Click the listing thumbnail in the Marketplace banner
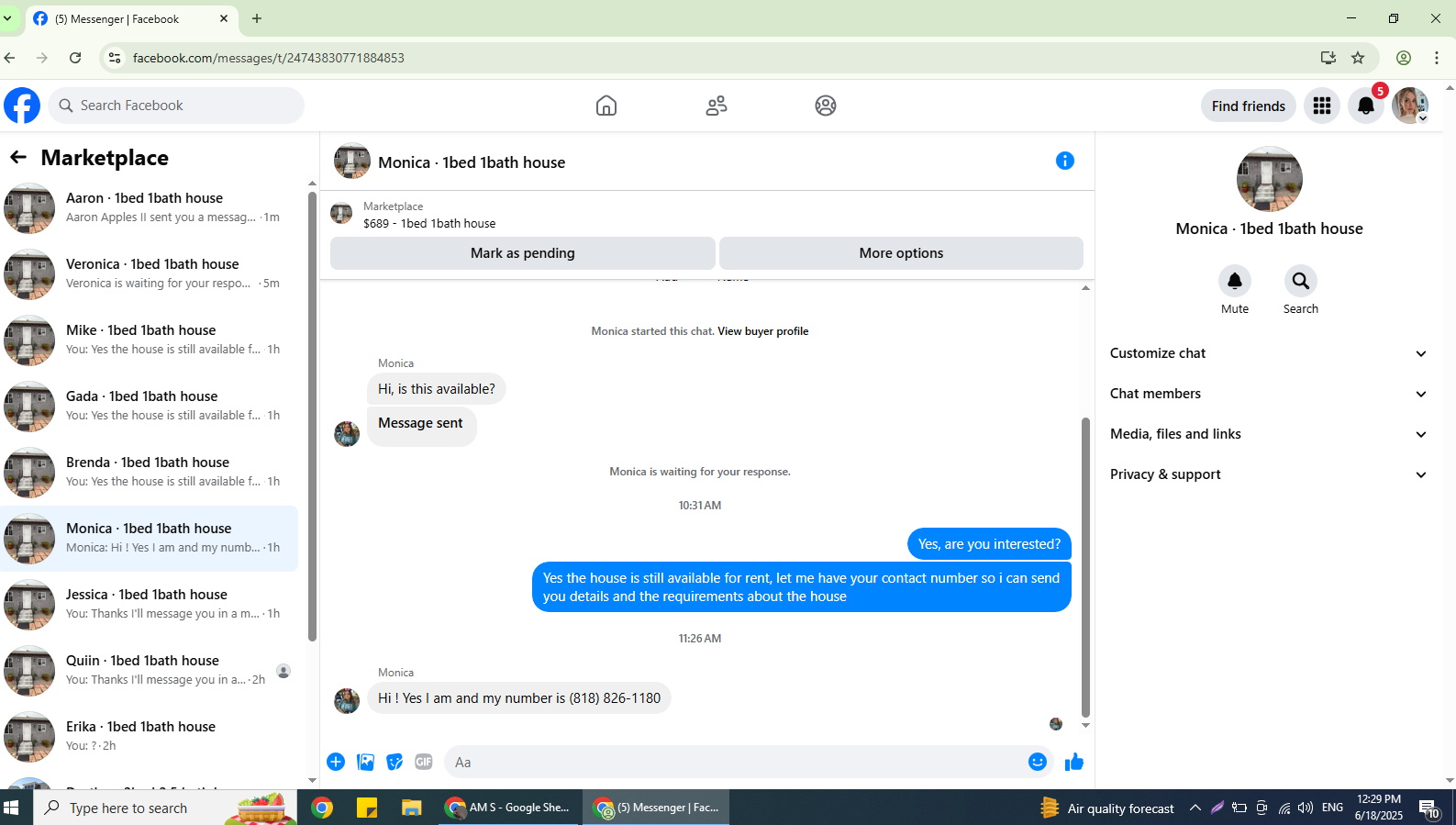 tap(341, 214)
